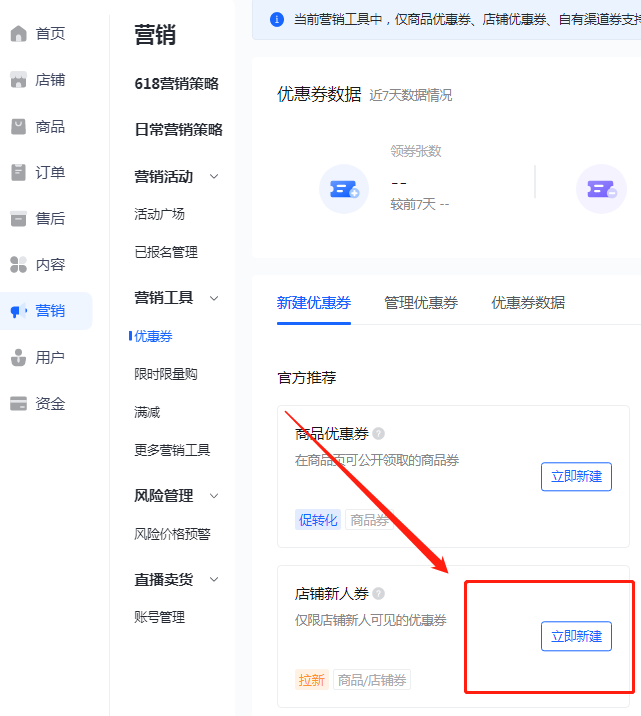Click the 官方推荐 heading
The height and width of the screenshot is (716, 641).
coord(307,378)
